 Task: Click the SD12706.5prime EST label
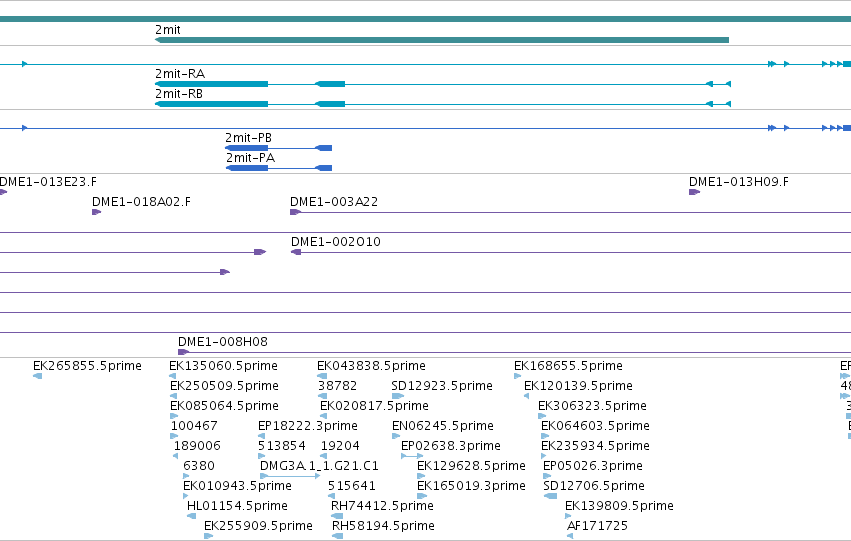(594, 486)
